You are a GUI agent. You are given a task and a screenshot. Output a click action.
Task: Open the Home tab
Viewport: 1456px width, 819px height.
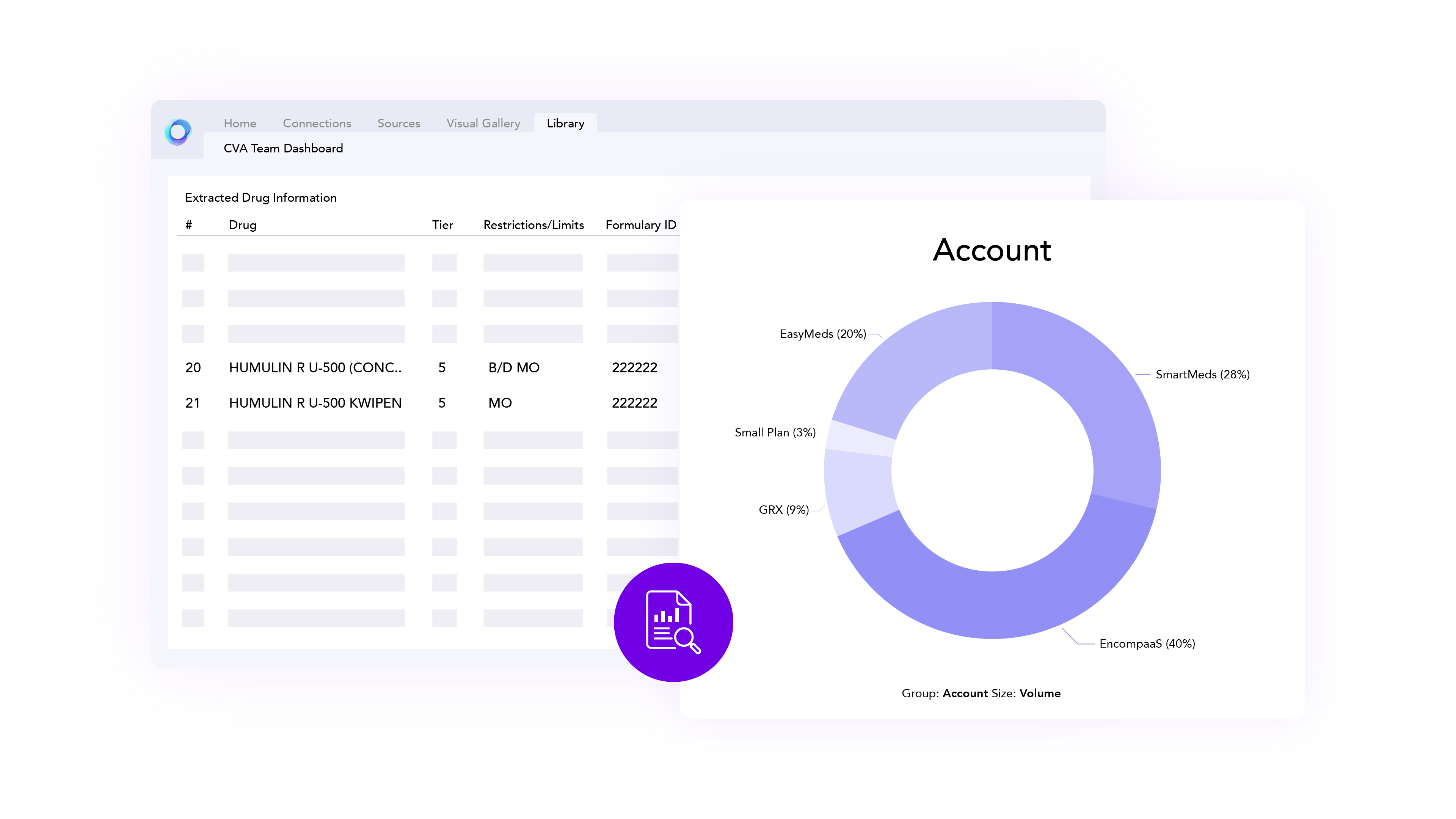[x=240, y=123]
